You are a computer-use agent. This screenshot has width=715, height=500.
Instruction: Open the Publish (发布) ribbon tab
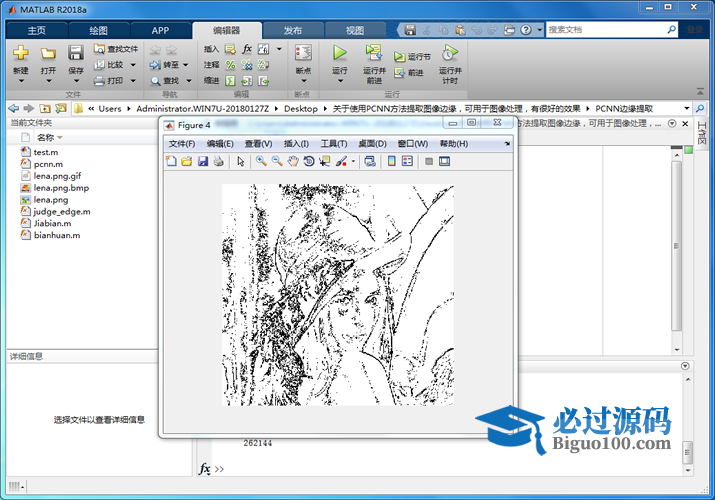click(293, 31)
